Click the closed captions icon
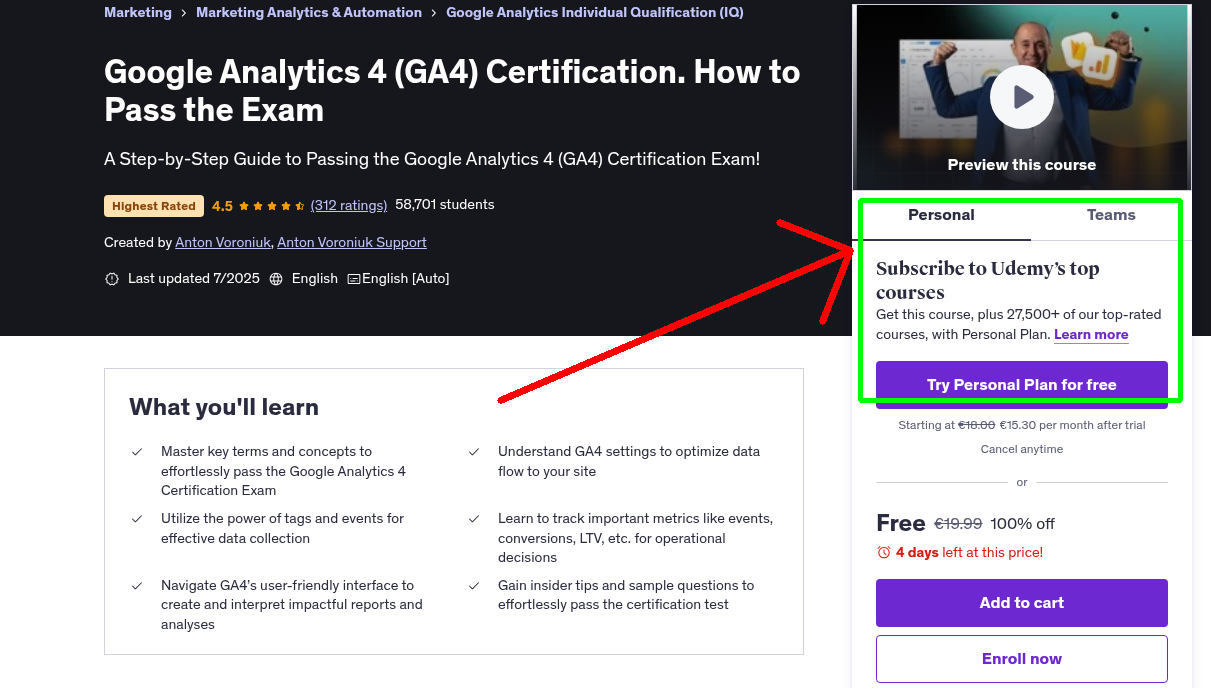Screen dimensions: 1211x688 (x=354, y=279)
